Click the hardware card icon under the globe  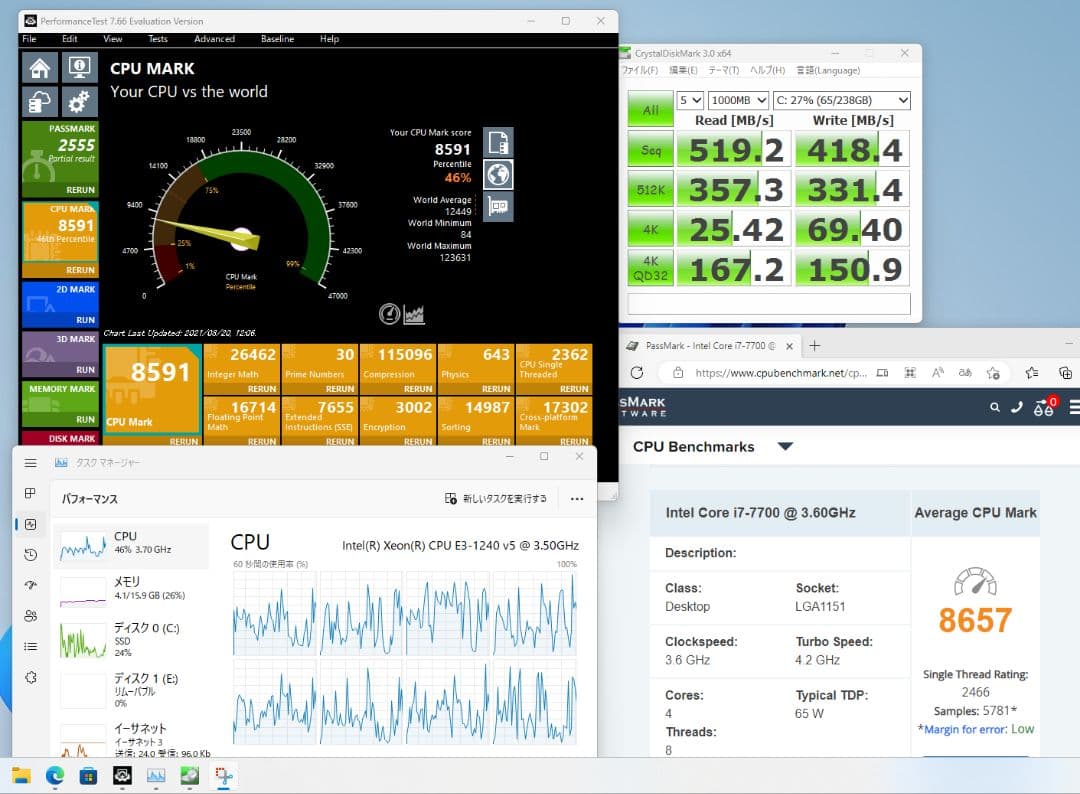click(498, 208)
